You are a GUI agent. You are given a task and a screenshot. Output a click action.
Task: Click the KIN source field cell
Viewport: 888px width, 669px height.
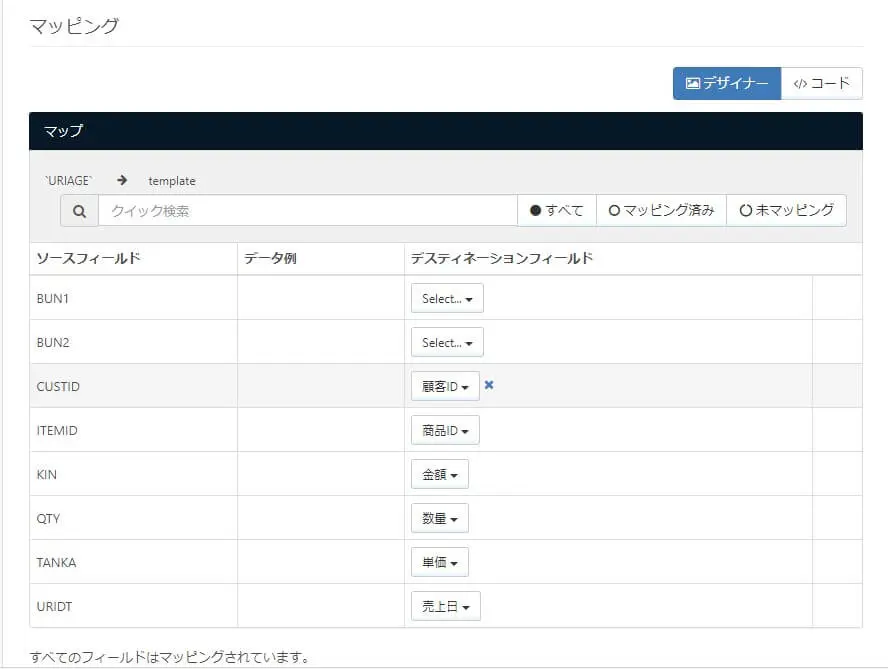click(133, 474)
